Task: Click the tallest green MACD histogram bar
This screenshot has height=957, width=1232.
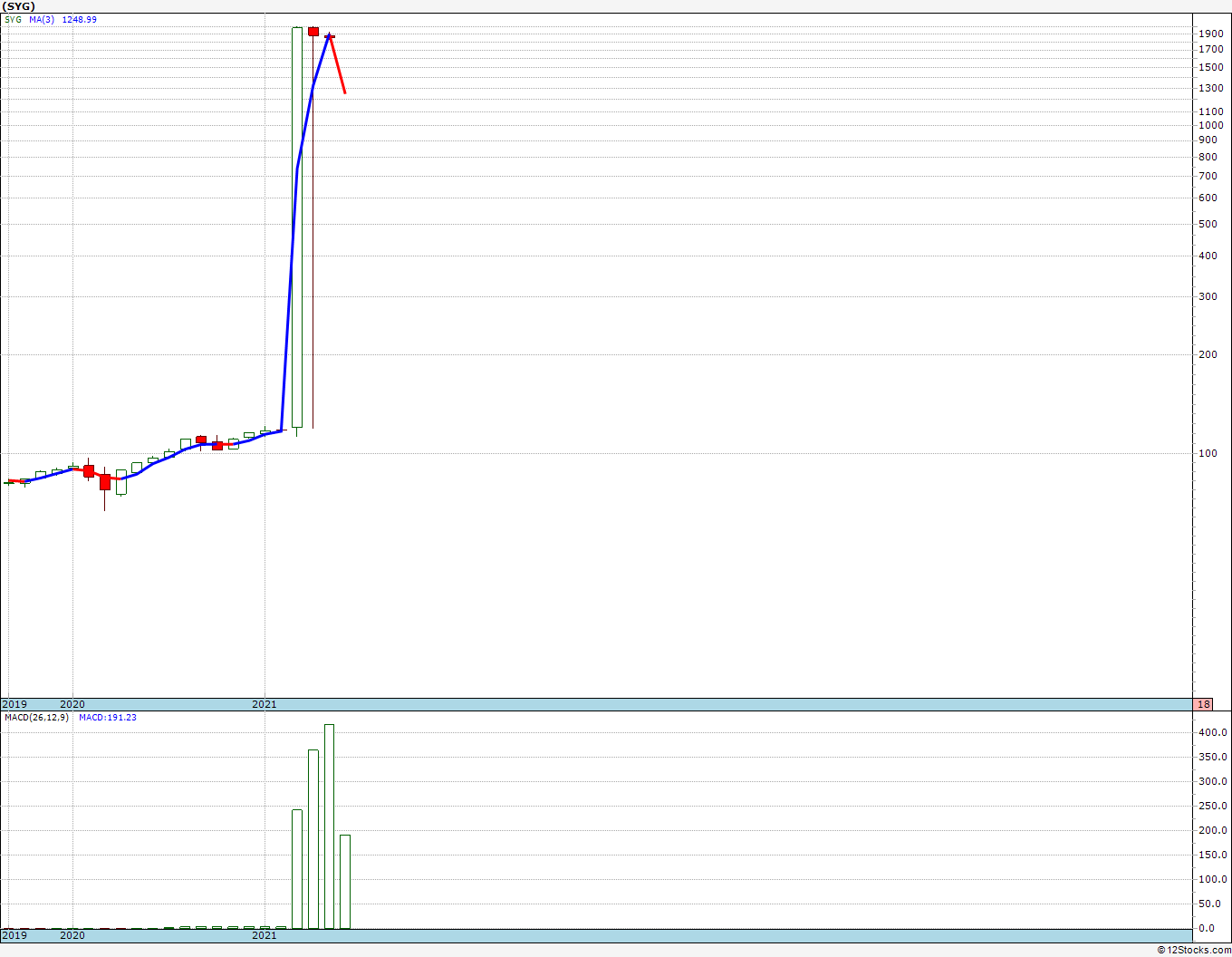Action: [329, 826]
